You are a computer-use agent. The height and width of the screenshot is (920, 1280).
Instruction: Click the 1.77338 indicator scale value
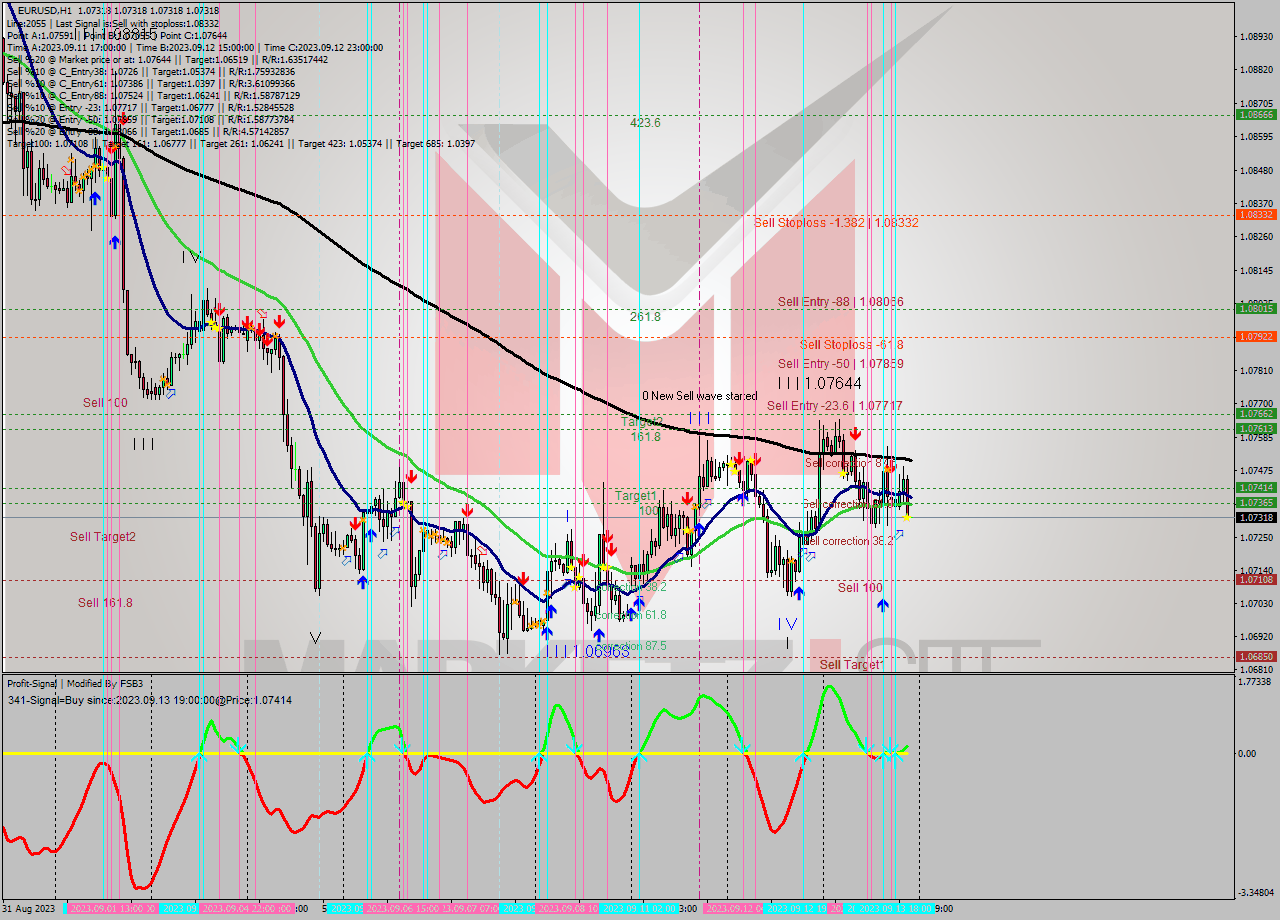[1256, 682]
